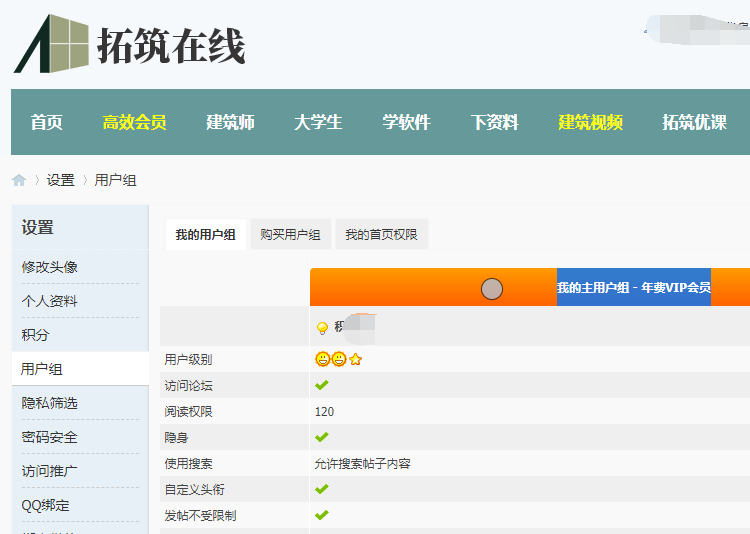
Task: Click the 用户级别 row label
Action: pyautogui.click(x=188, y=359)
